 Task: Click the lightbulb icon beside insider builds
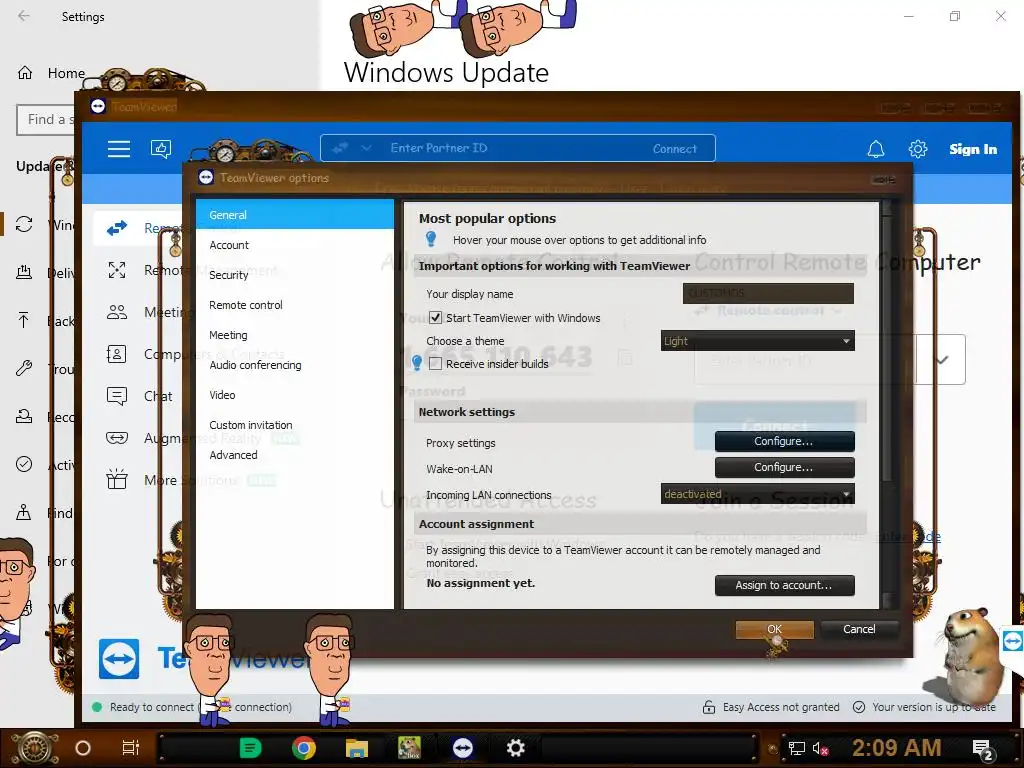coord(417,363)
